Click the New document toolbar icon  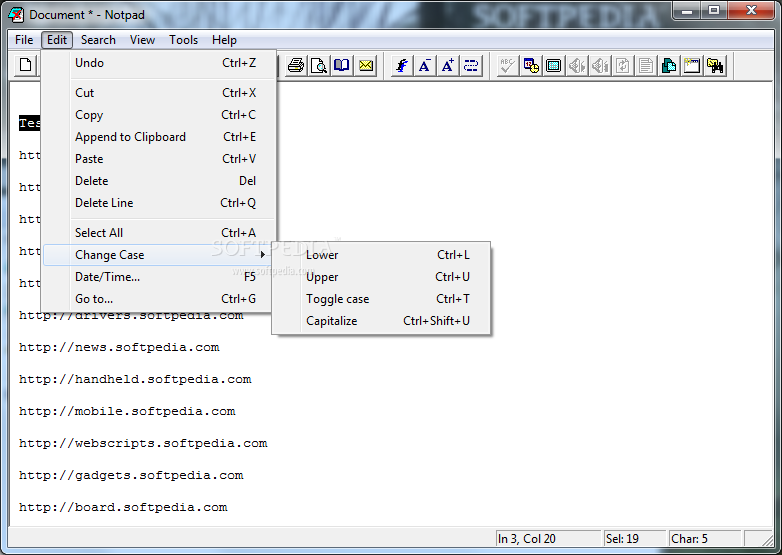coord(25,65)
